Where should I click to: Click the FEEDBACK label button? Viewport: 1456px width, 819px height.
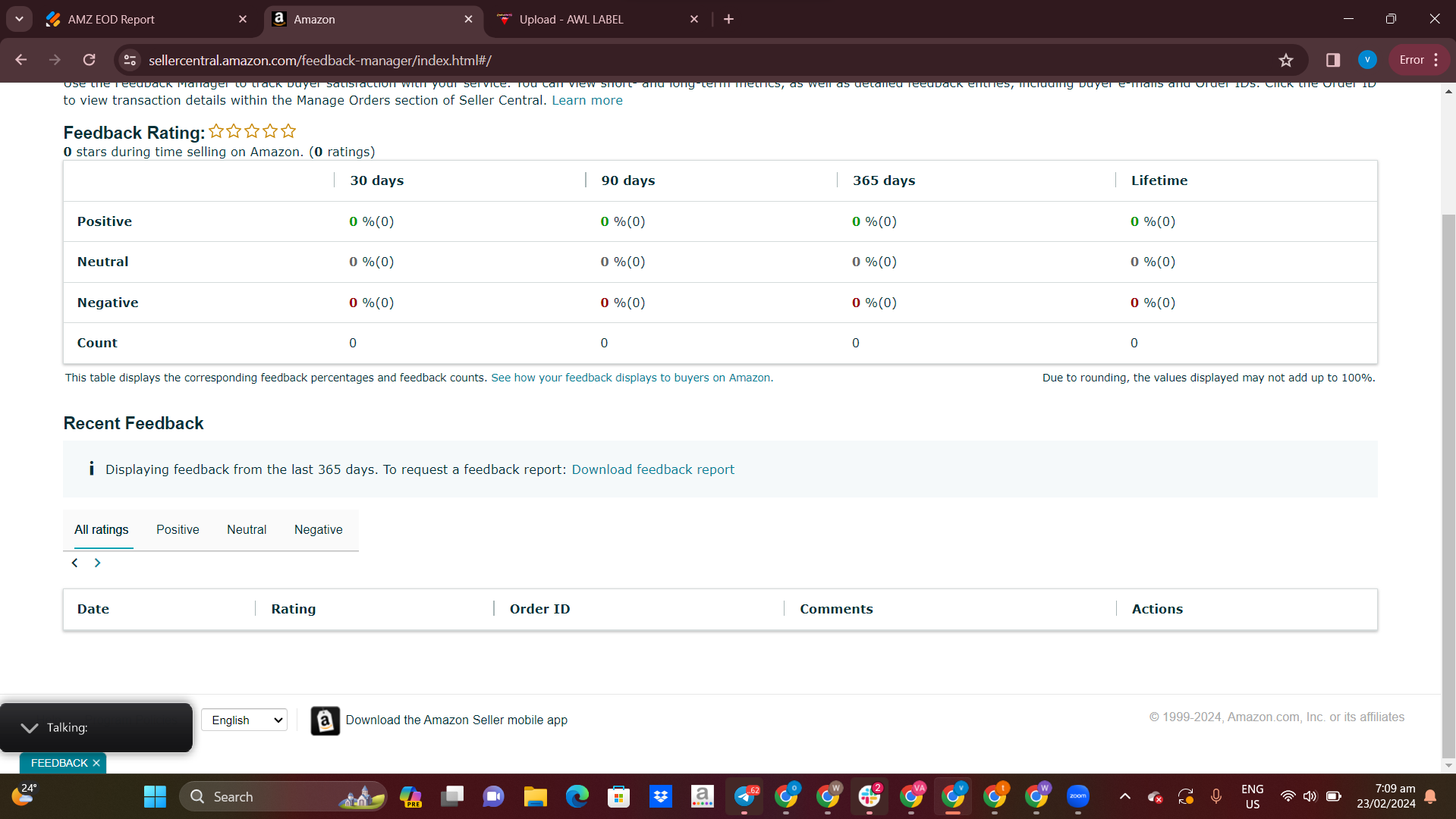pyautogui.click(x=59, y=763)
